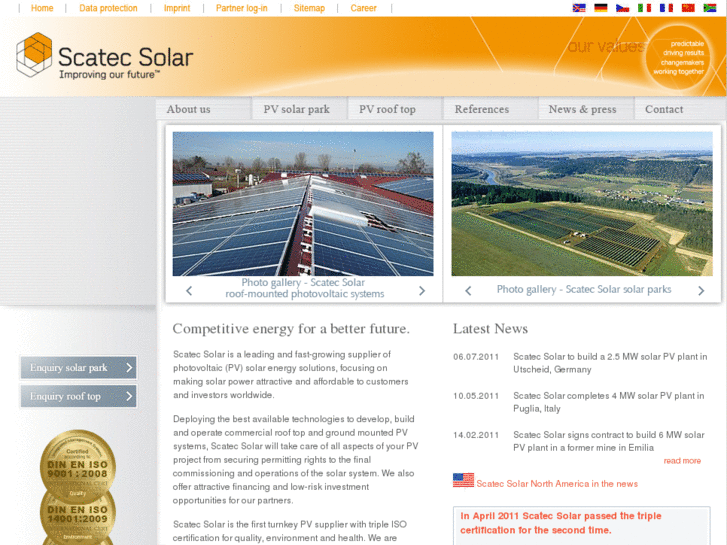
Task: Choose the Czech flag language
Action: point(623,8)
